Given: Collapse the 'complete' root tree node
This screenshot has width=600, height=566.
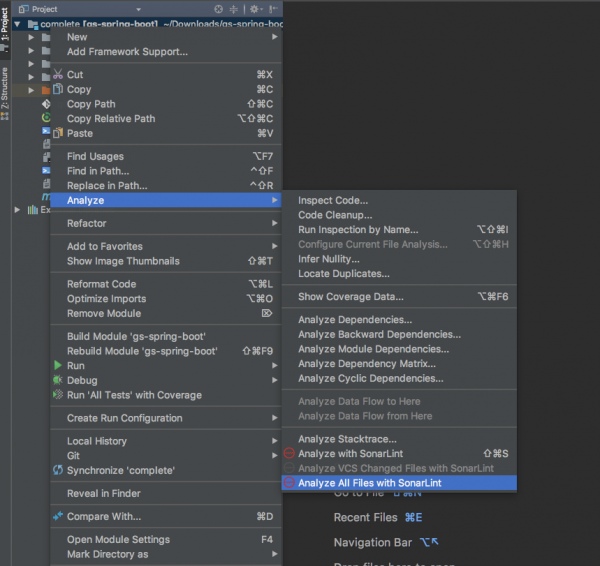Looking at the screenshot, I should pyautogui.click(x=17, y=24).
